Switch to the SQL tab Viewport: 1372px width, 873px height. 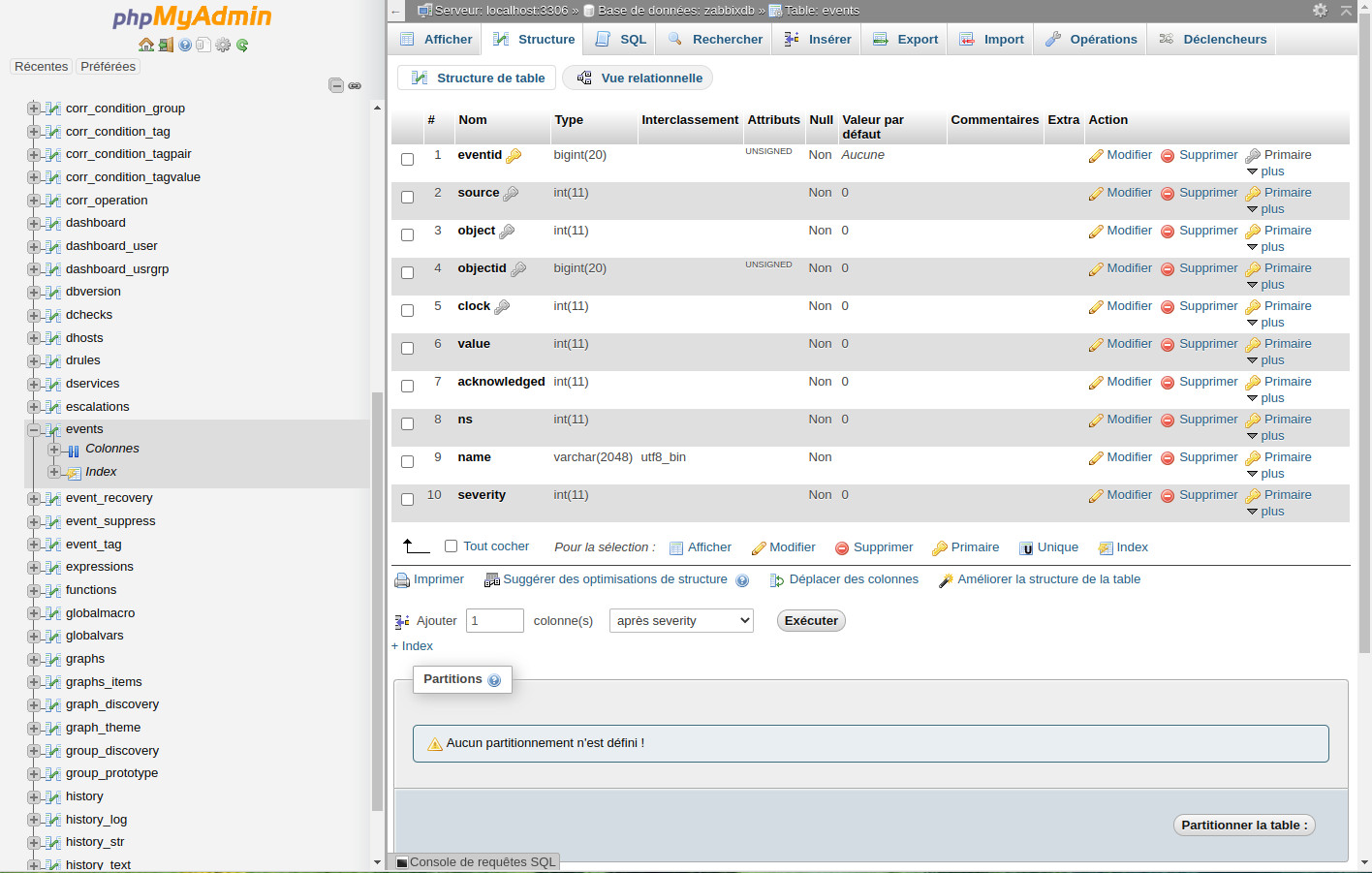(621, 40)
